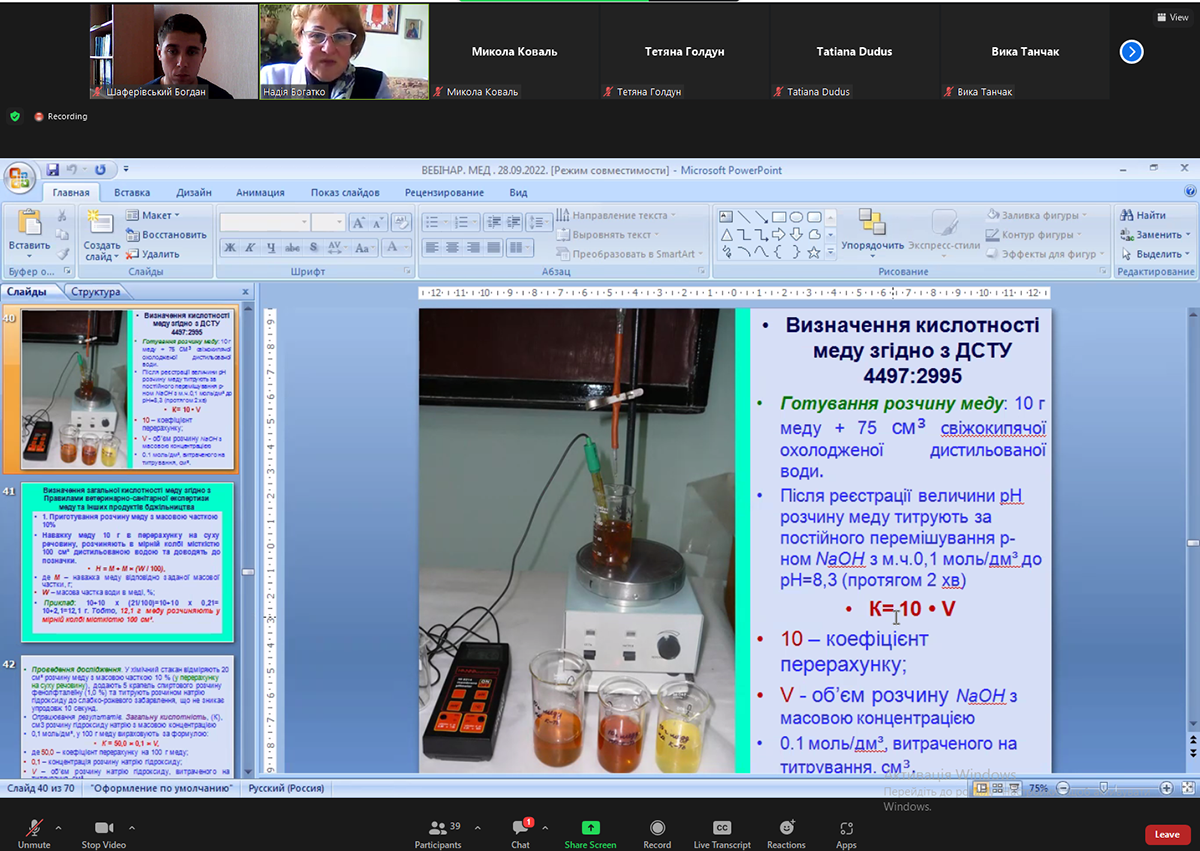Toggle underline Ч formatting
The image size is (1200, 851).
coord(271,247)
